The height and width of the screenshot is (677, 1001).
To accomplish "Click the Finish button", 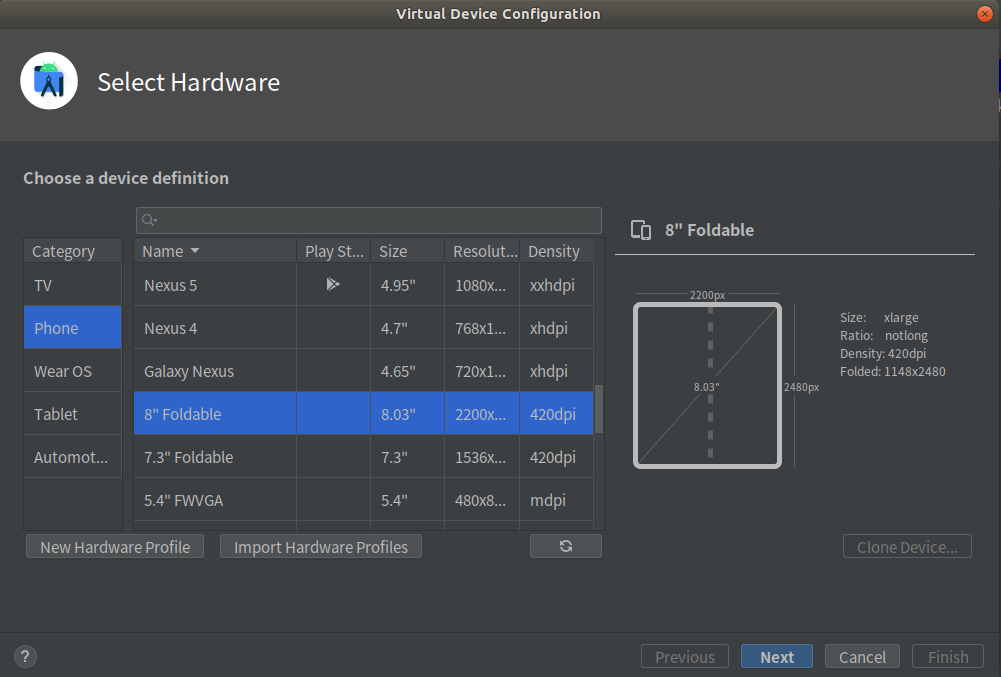I will click(948, 657).
